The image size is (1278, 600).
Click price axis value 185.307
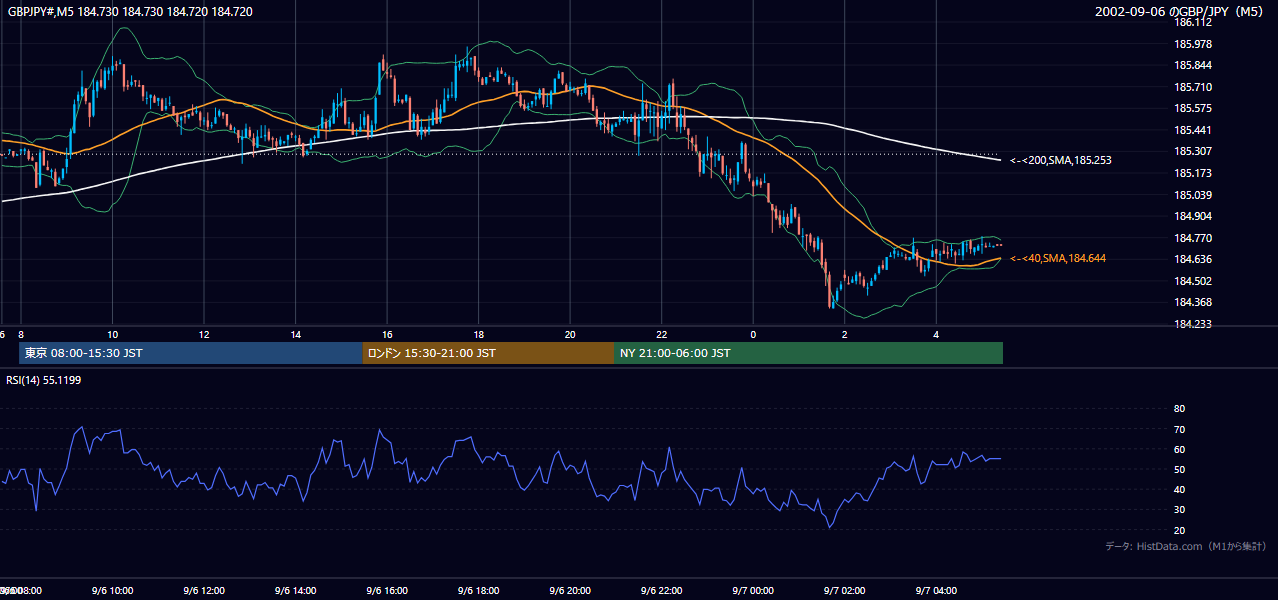[1193, 152]
